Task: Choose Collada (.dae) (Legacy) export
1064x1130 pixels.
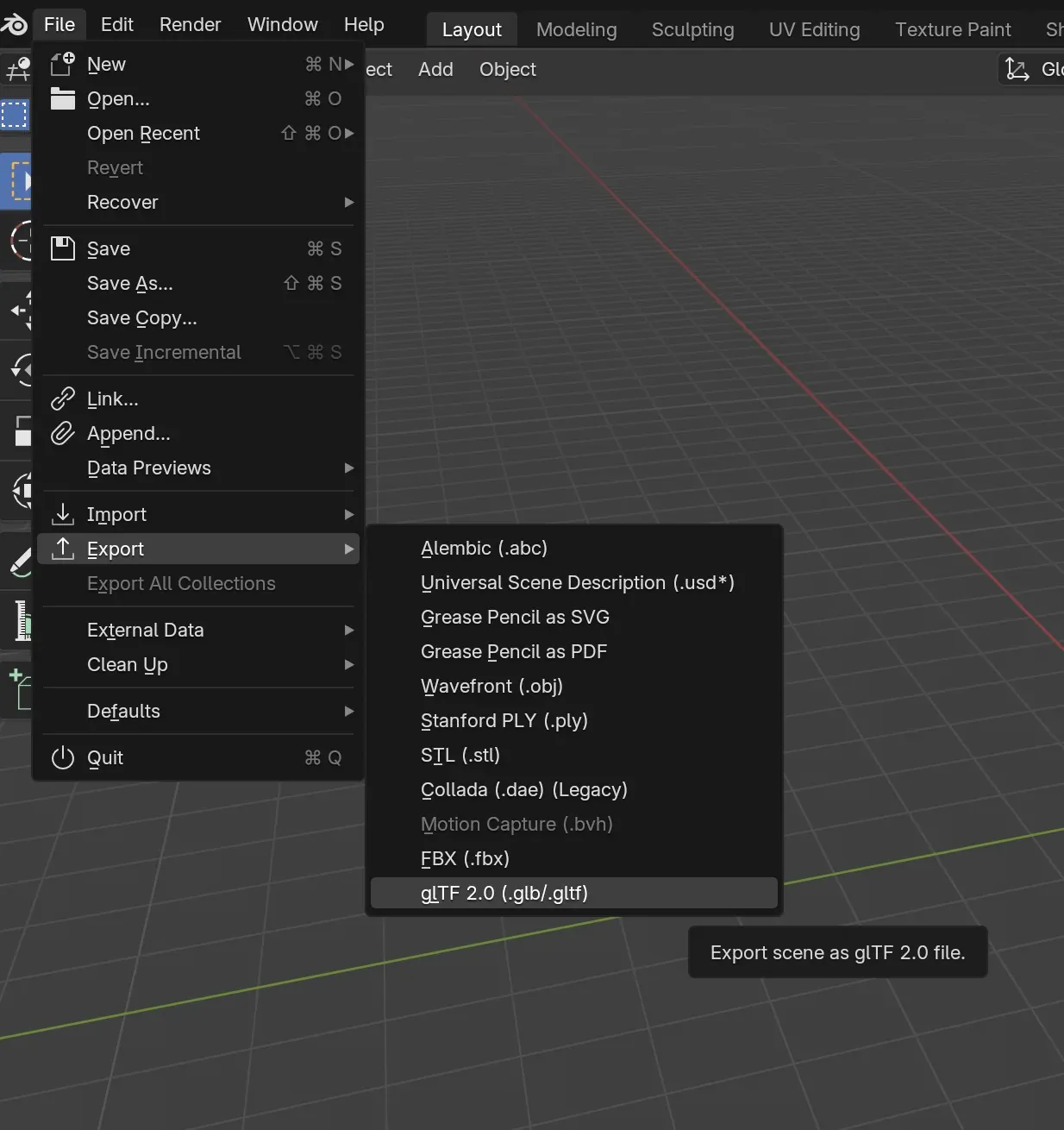Action: click(x=574, y=789)
